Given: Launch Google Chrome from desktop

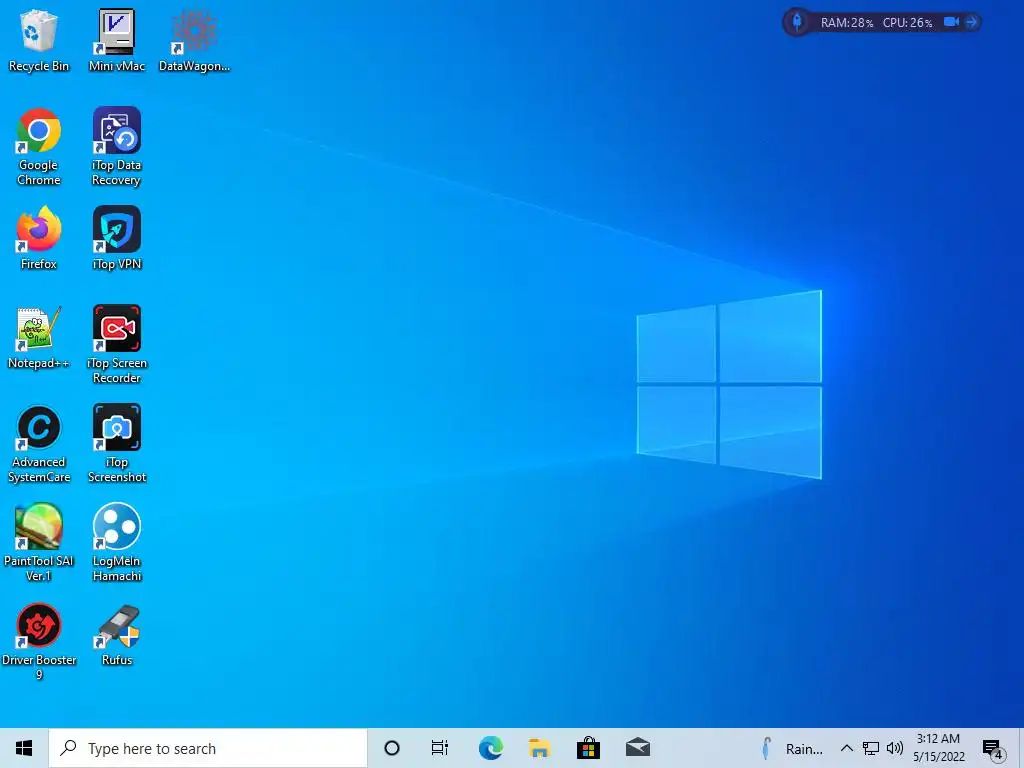Looking at the screenshot, I should tap(39, 147).
